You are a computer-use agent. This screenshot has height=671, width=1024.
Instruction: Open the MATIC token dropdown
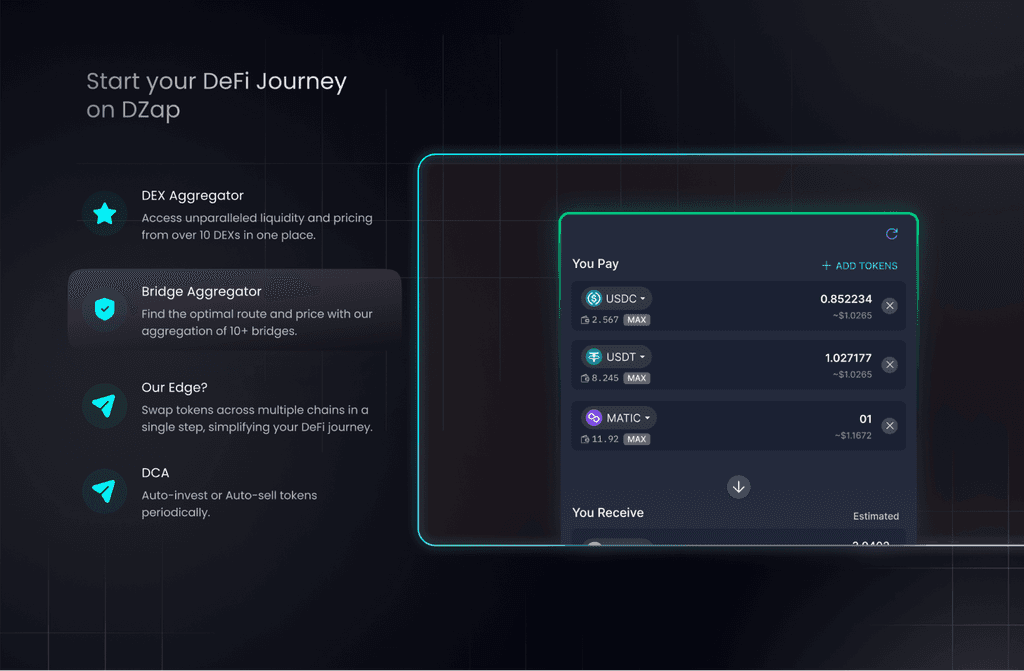click(x=618, y=417)
